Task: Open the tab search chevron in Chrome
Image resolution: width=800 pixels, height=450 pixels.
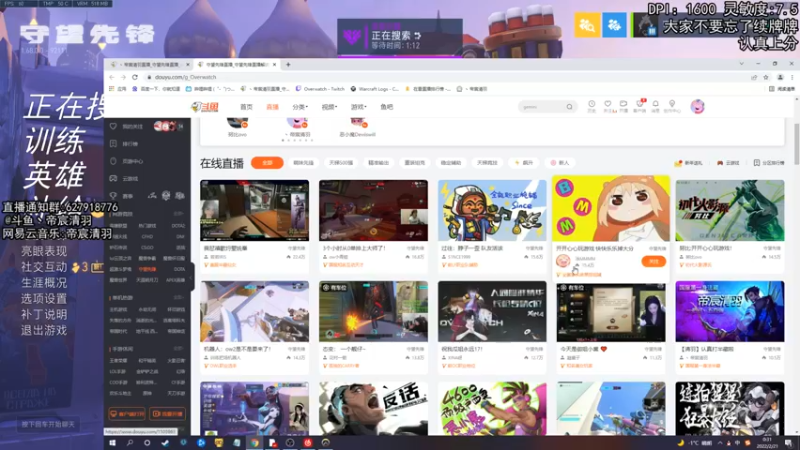Action: point(741,64)
